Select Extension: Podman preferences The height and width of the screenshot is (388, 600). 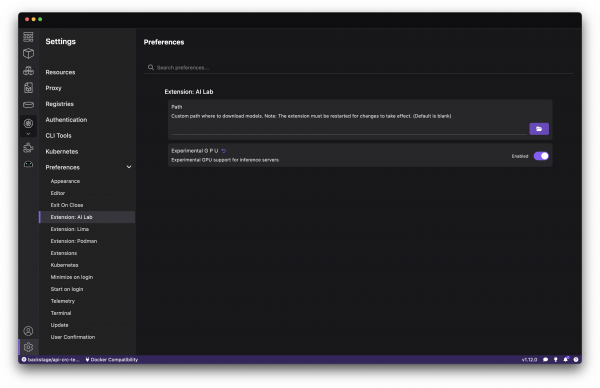coord(74,241)
